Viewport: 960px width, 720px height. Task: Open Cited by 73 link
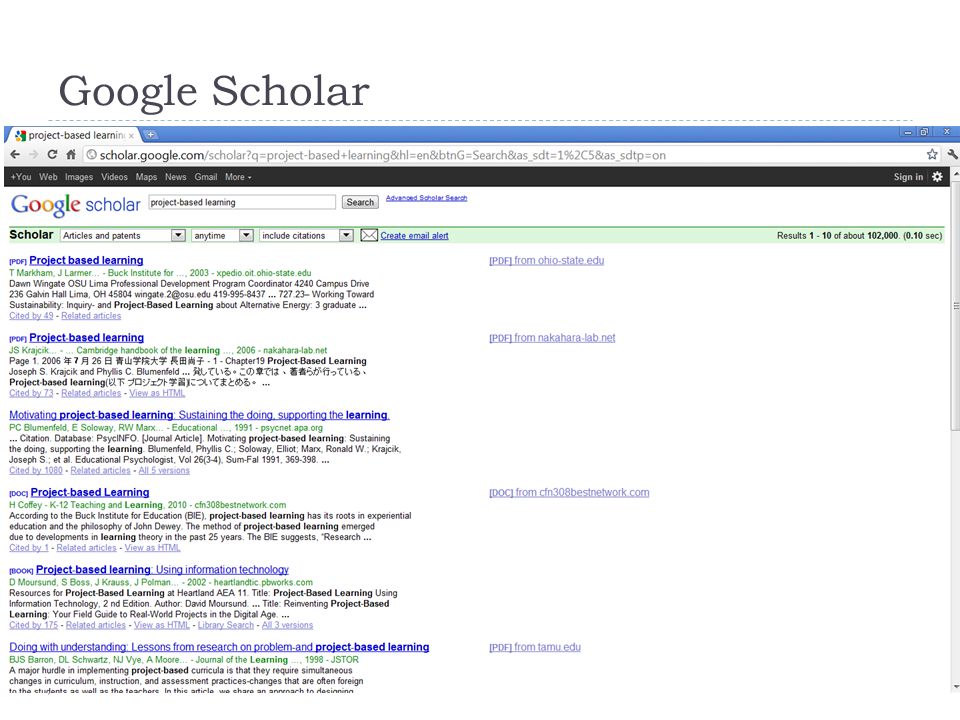click(31, 393)
